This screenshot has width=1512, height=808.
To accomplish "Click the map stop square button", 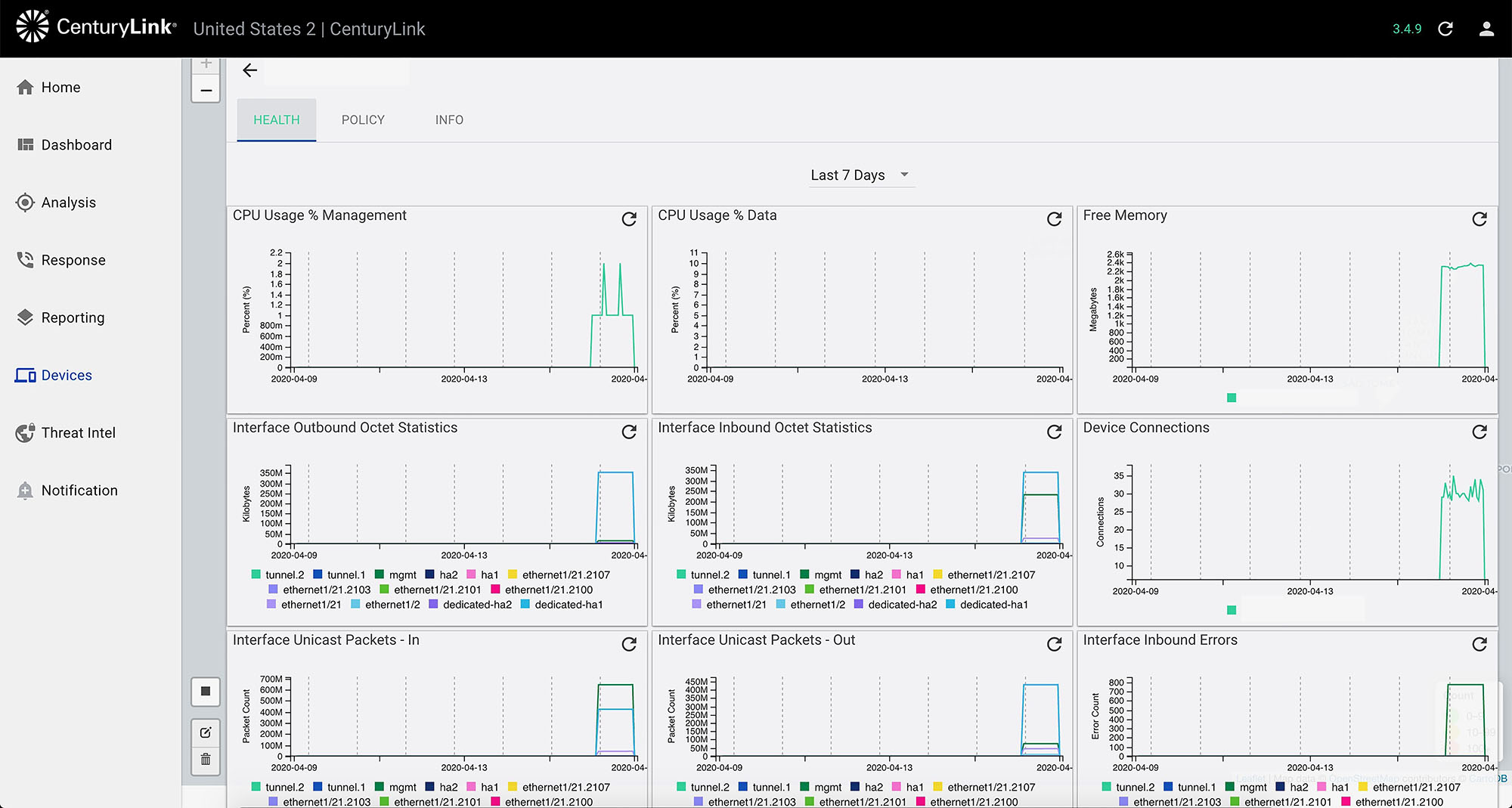I will 206,691.
